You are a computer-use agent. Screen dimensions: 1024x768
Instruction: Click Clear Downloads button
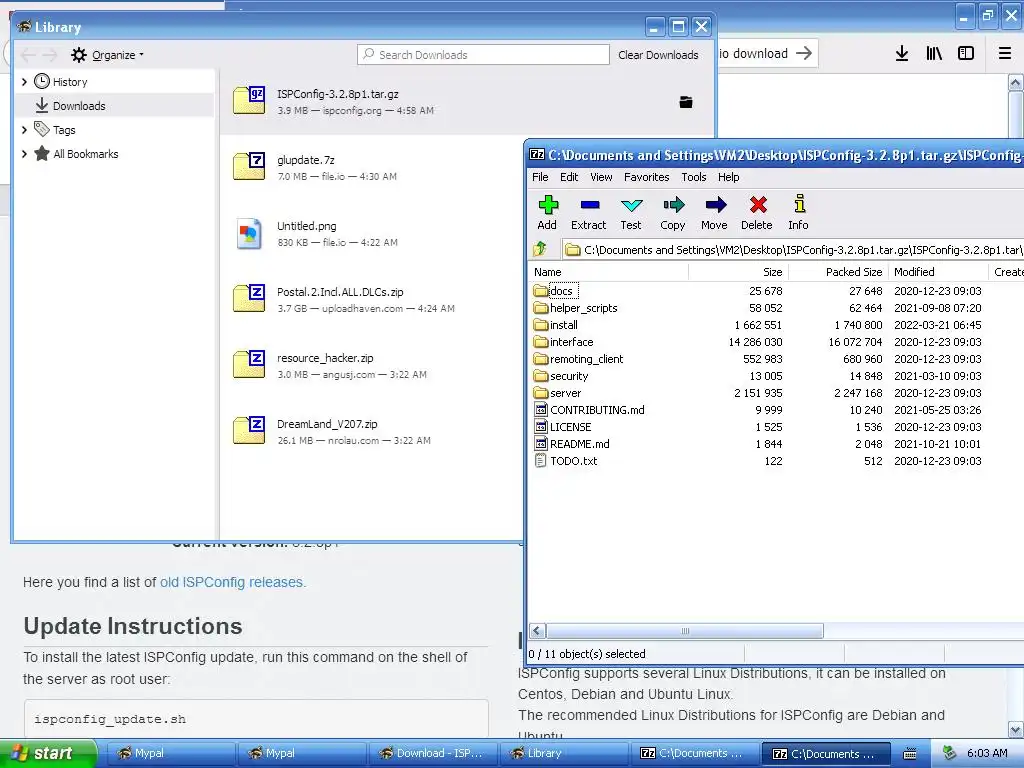658,55
